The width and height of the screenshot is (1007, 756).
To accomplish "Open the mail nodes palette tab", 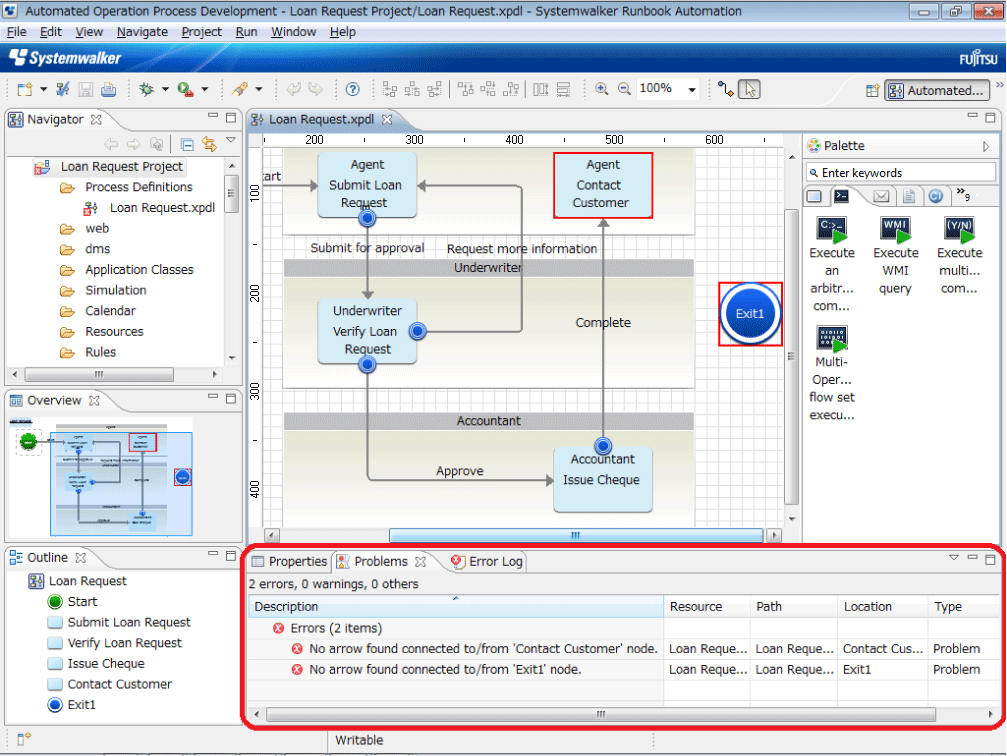I will [881, 196].
